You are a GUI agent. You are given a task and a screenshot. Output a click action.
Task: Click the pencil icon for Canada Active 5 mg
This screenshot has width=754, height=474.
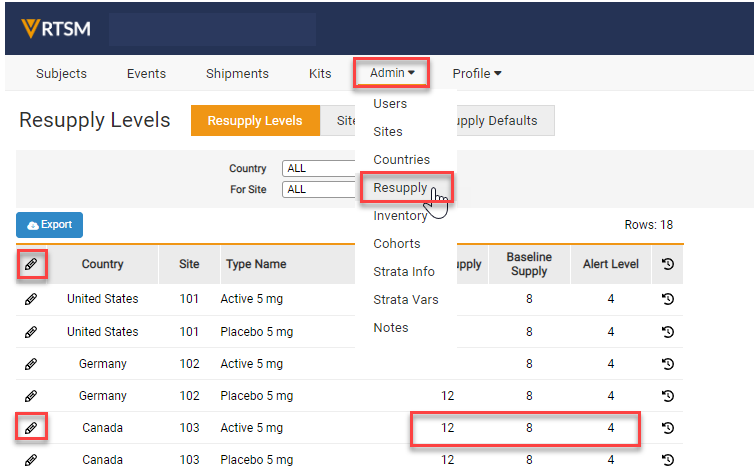(x=31, y=428)
